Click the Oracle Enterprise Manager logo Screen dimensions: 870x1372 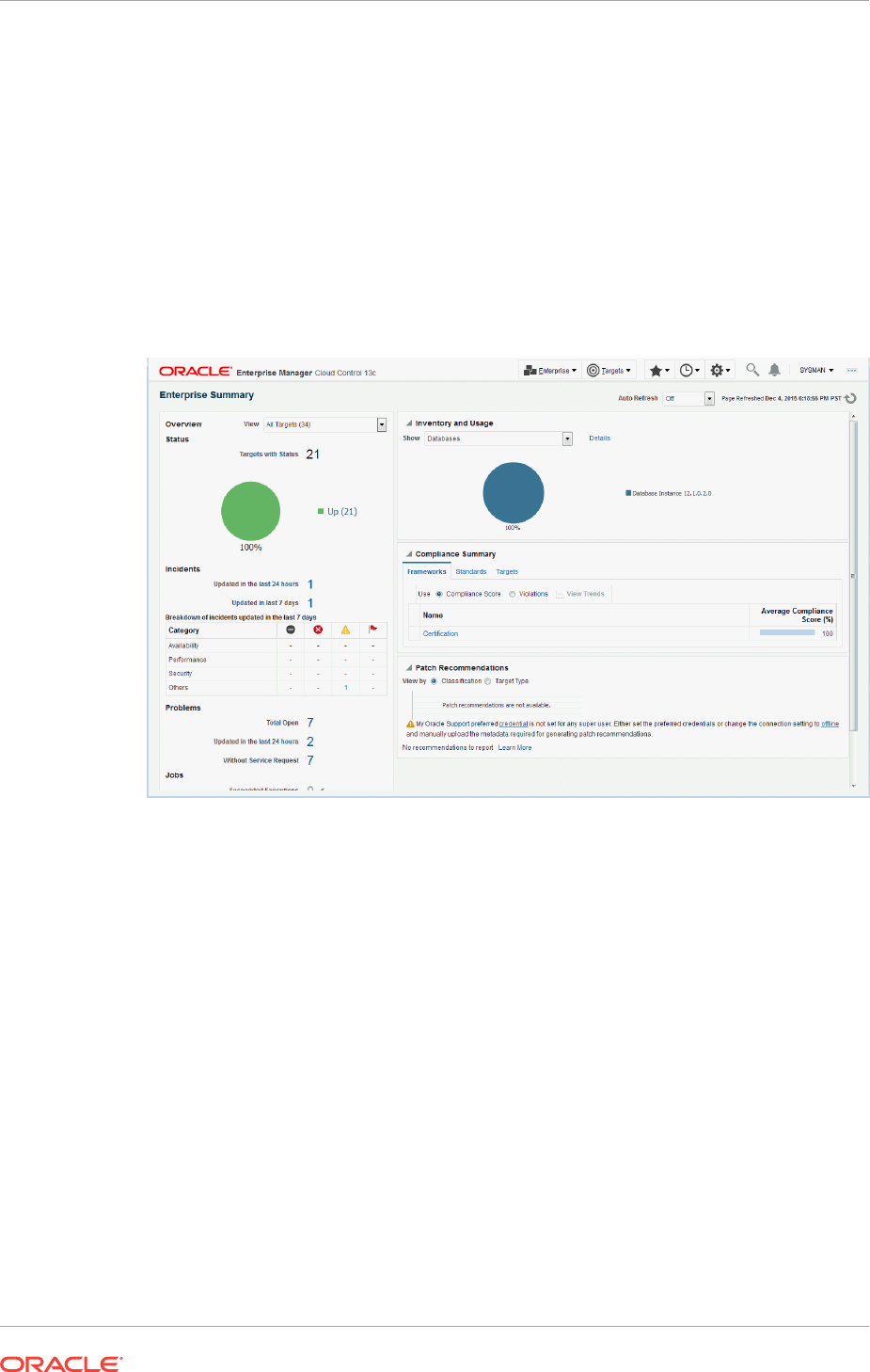[267, 372]
